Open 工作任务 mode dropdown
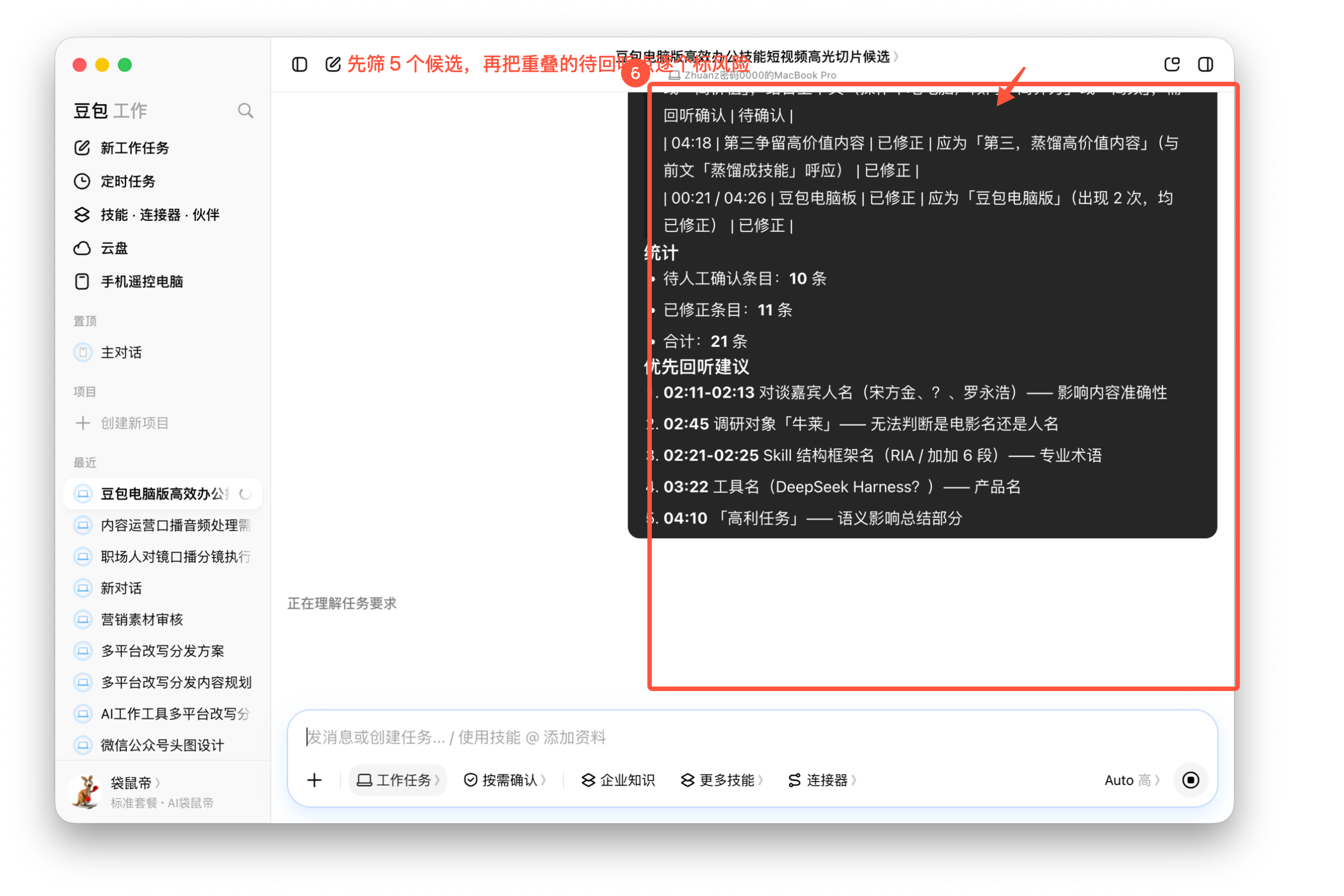 (398, 780)
